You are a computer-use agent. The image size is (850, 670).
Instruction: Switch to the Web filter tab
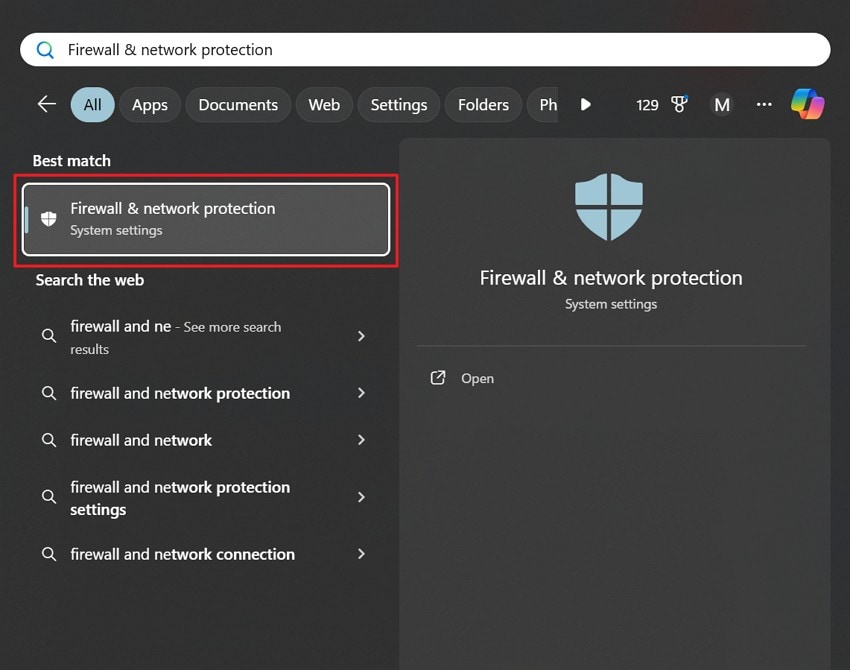[323, 104]
